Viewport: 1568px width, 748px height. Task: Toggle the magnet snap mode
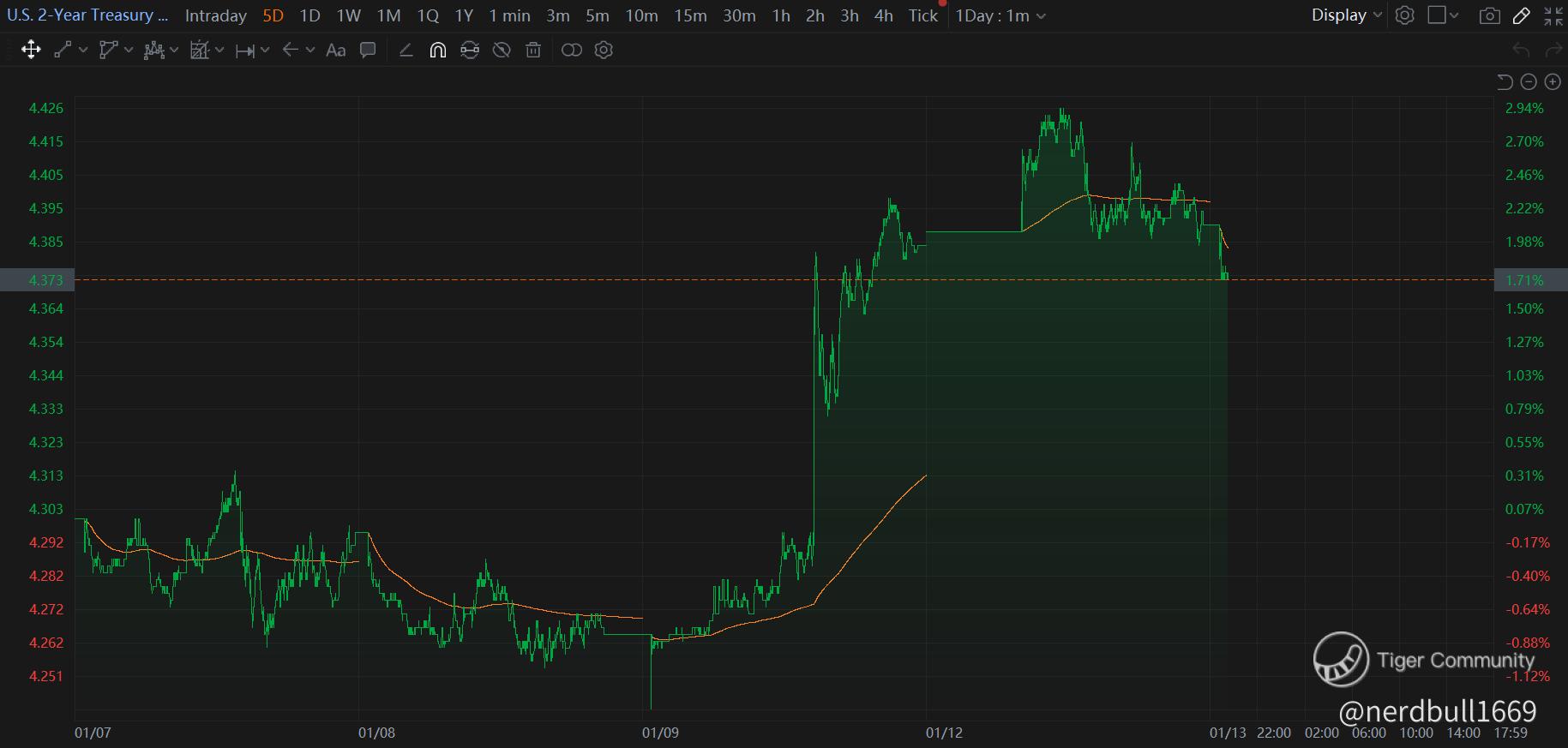pos(437,51)
